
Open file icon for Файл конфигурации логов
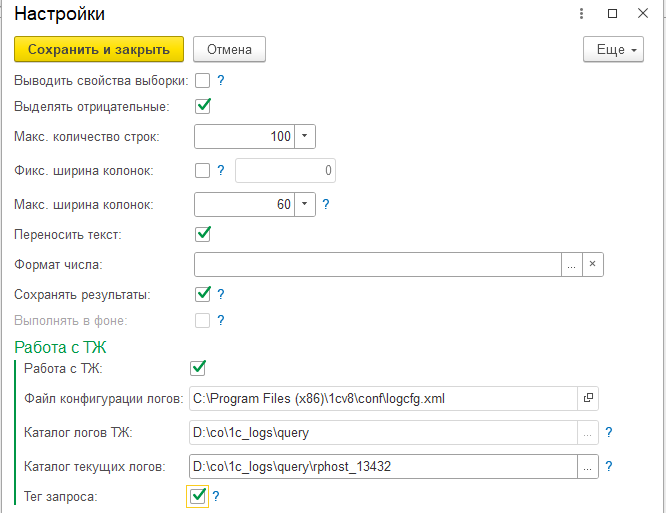click(588, 398)
